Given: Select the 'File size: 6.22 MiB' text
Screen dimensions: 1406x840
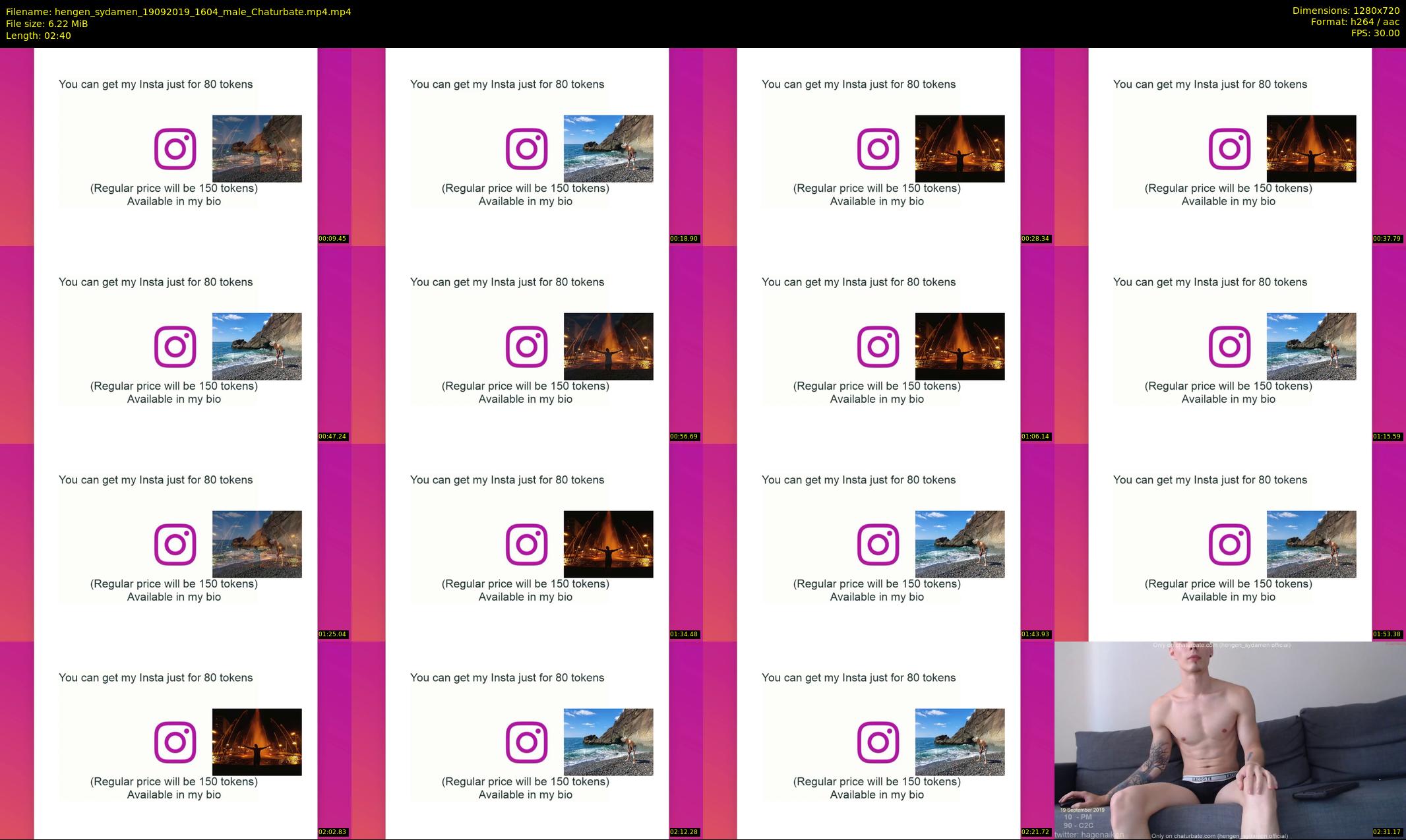Looking at the screenshot, I should [47, 24].
